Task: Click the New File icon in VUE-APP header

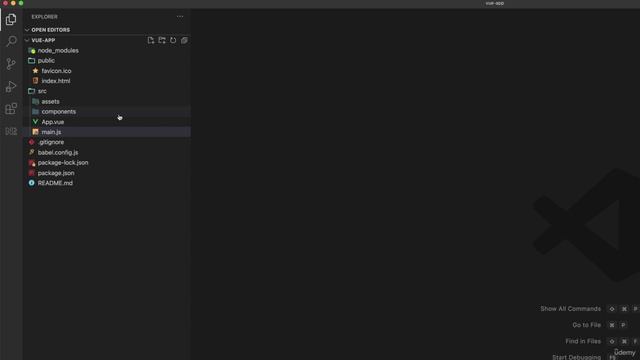Action: [x=151, y=40]
